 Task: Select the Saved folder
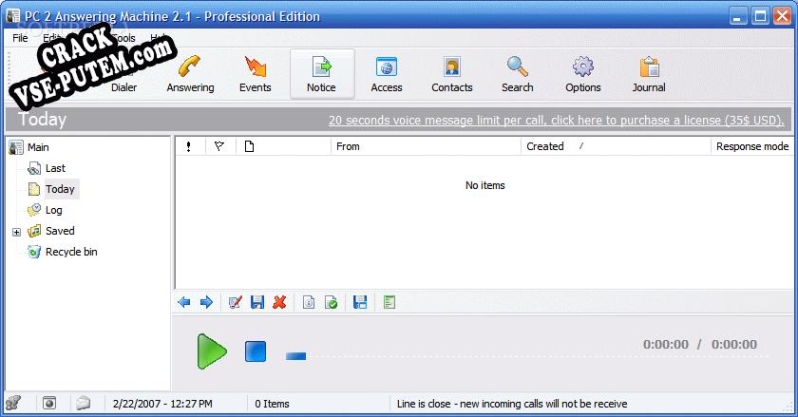(x=60, y=231)
